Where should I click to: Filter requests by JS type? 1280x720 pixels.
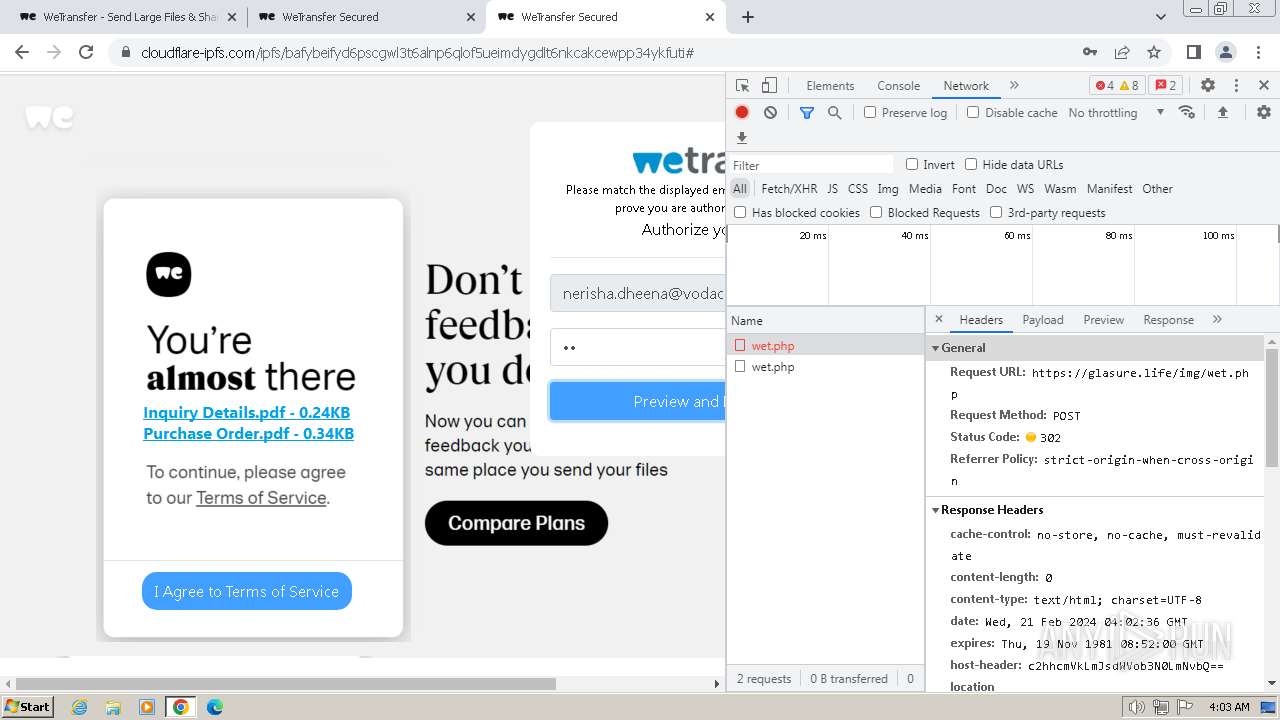tap(832, 188)
